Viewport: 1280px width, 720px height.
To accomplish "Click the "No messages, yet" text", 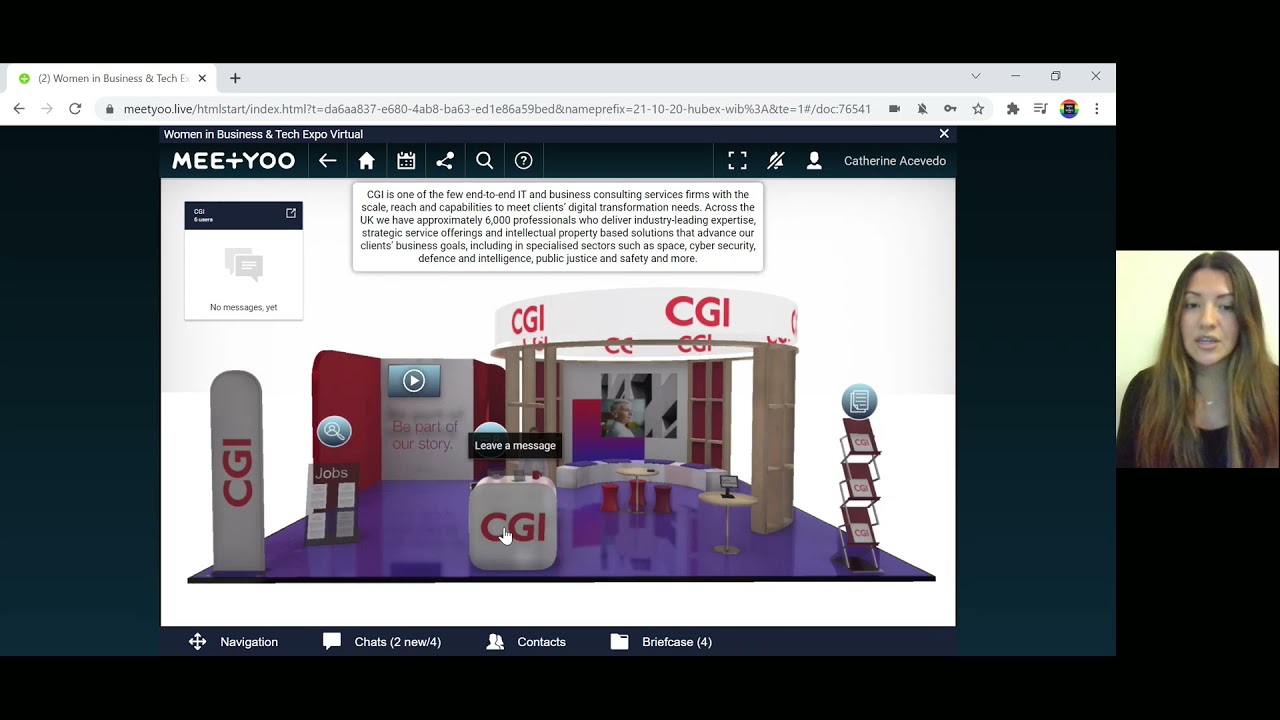I will (244, 307).
